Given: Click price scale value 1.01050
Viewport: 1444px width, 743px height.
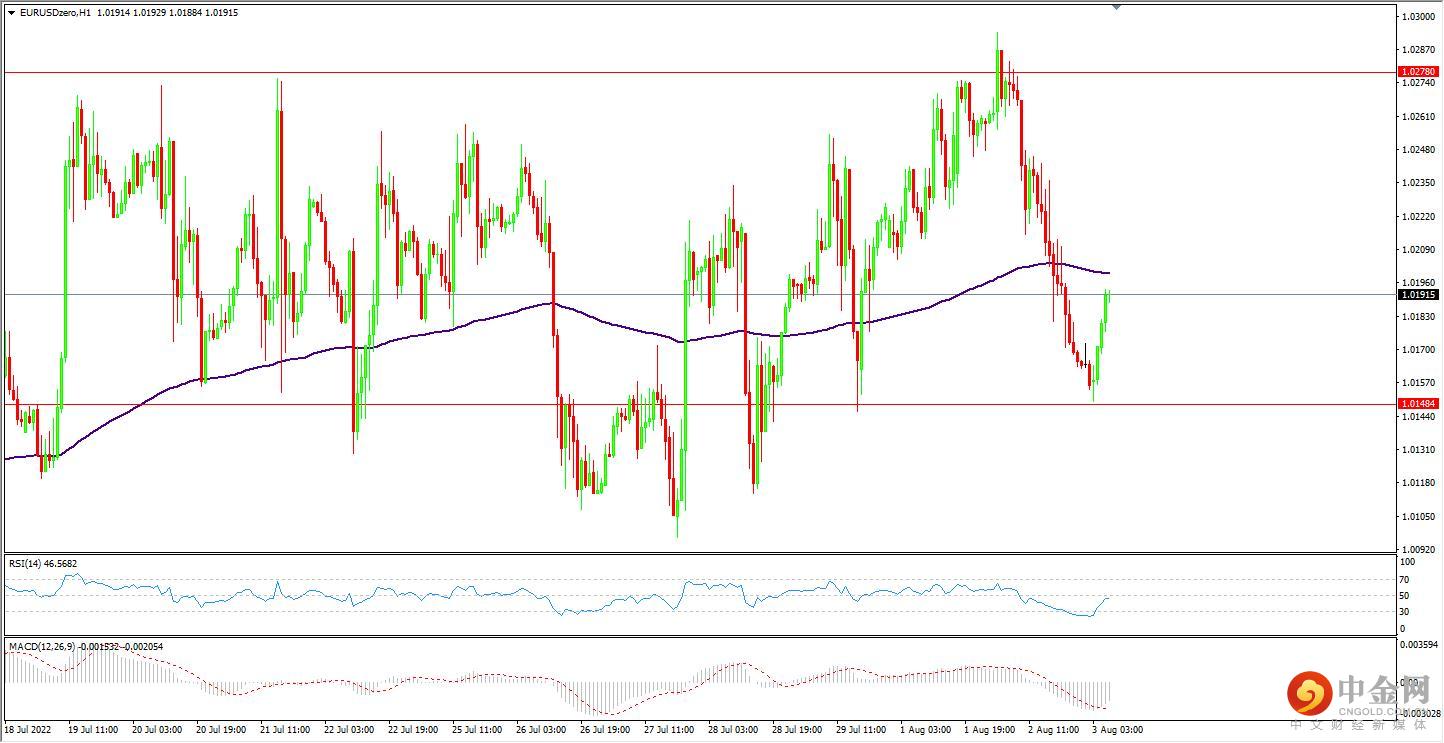Looking at the screenshot, I should [1419, 516].
